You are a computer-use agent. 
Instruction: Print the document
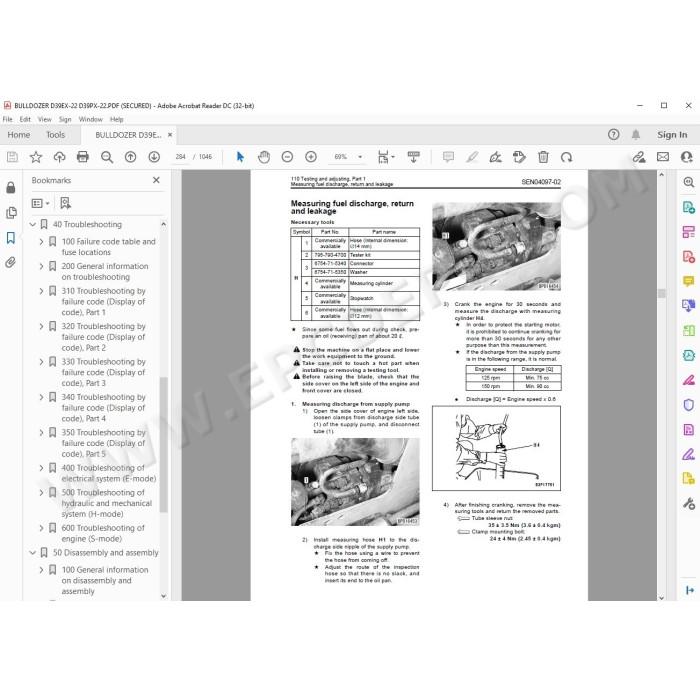[x=83, y=157]
